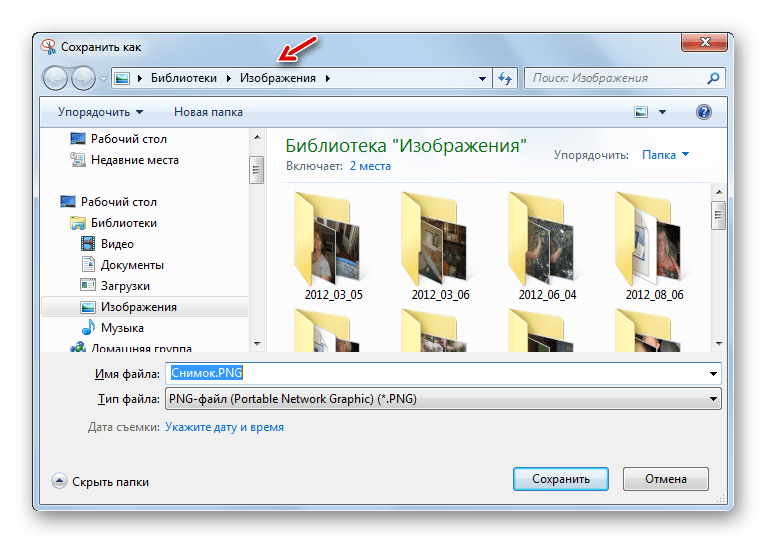Click the Недавние места icon
The width and height of the screenshot is (767, 544).
78,159
